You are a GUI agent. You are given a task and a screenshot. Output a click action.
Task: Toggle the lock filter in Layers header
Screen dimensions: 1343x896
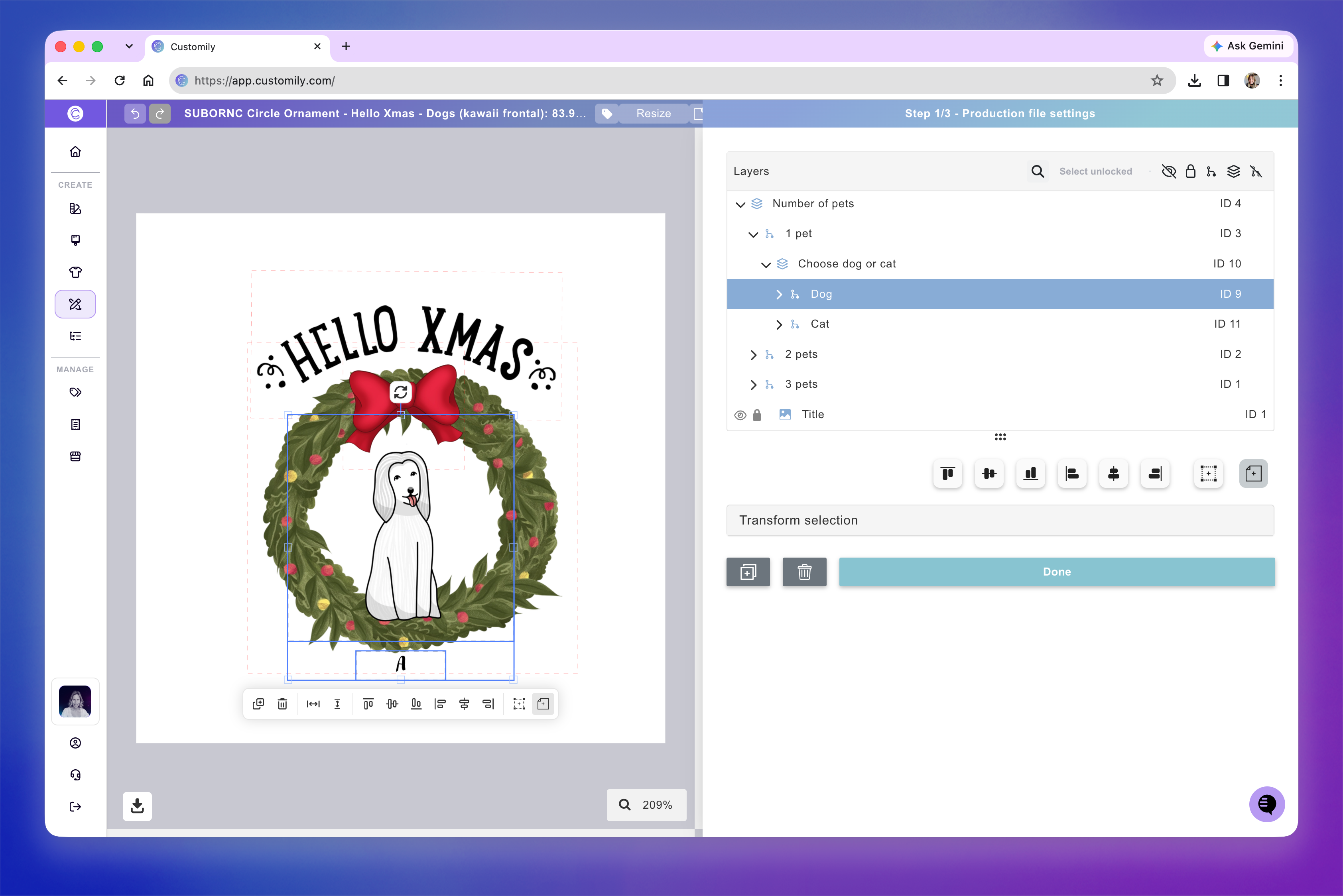1190,171
